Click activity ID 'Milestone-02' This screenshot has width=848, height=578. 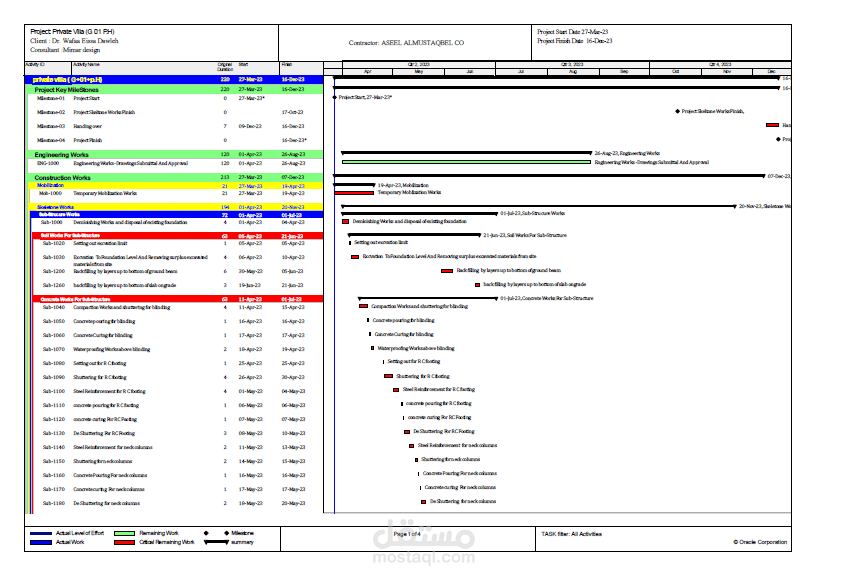51,112
